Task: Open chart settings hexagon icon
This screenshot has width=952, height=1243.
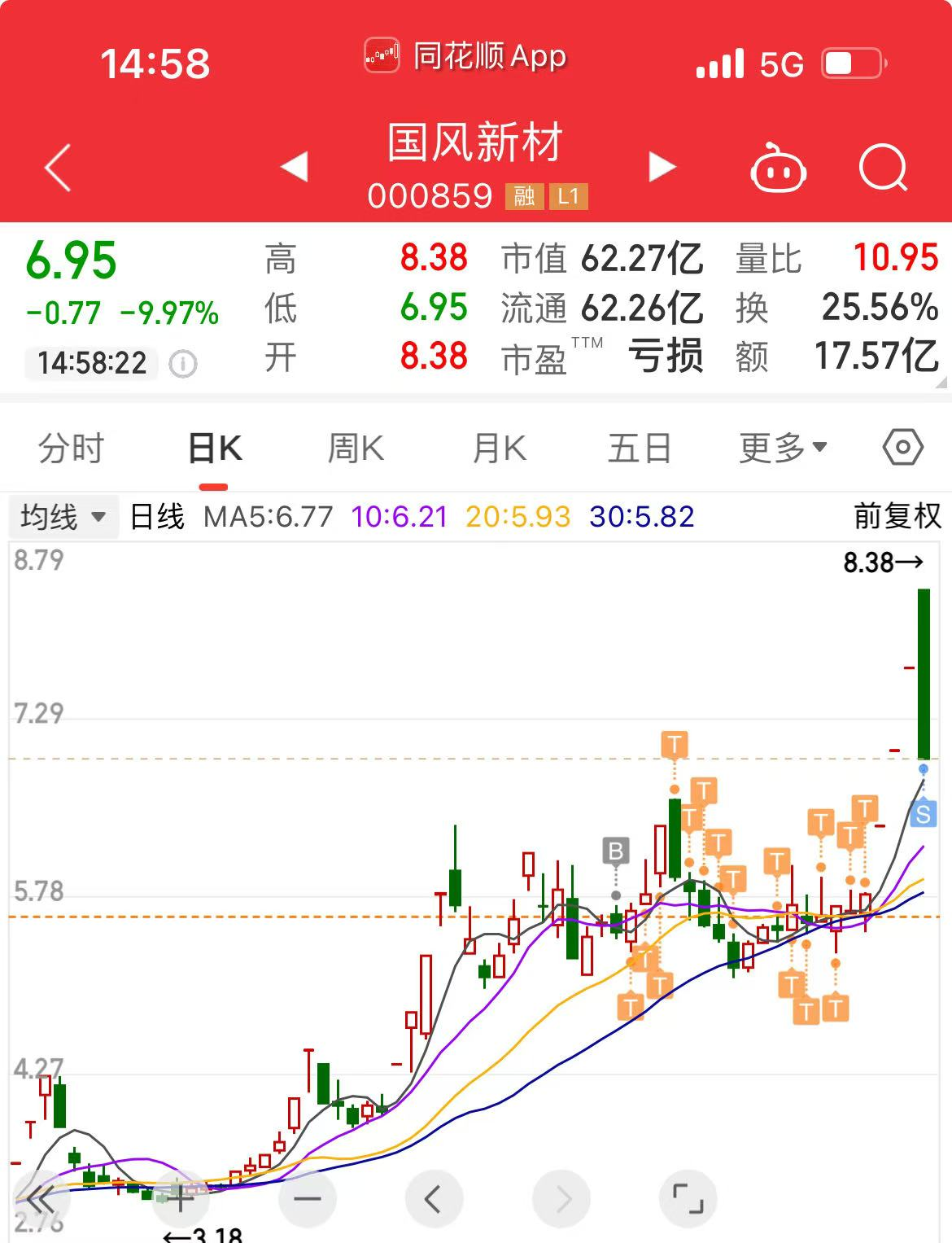Action: click(x=902, y=448)
